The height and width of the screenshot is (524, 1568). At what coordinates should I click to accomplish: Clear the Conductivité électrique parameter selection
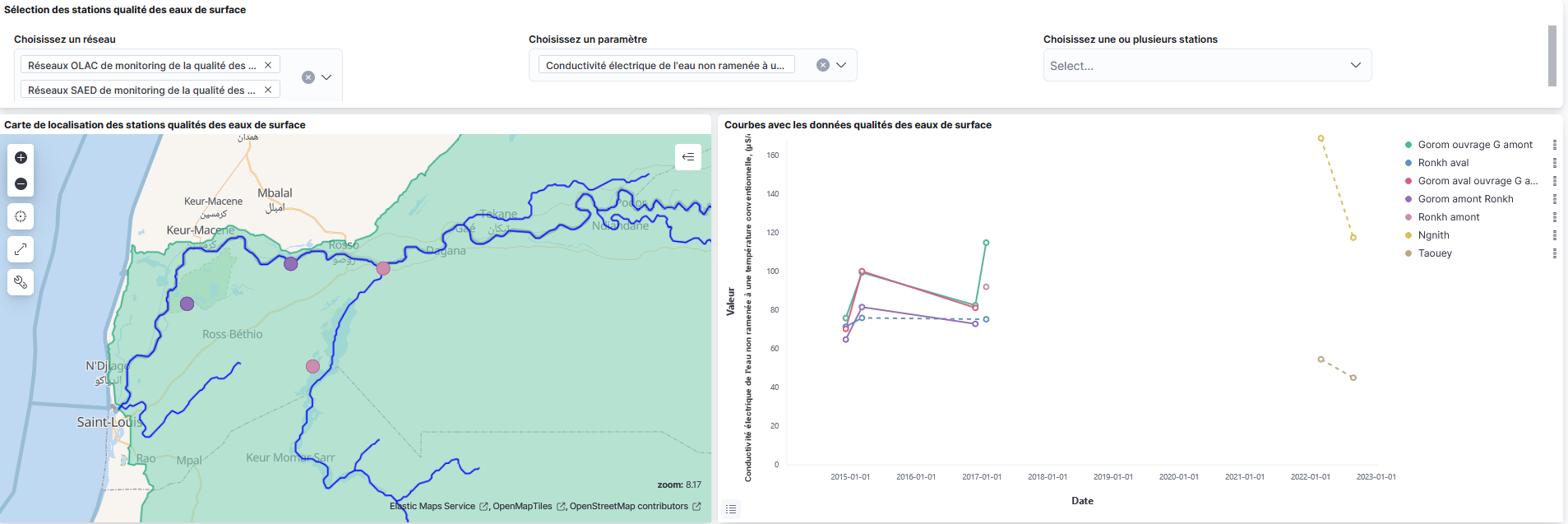click(822, 65)
